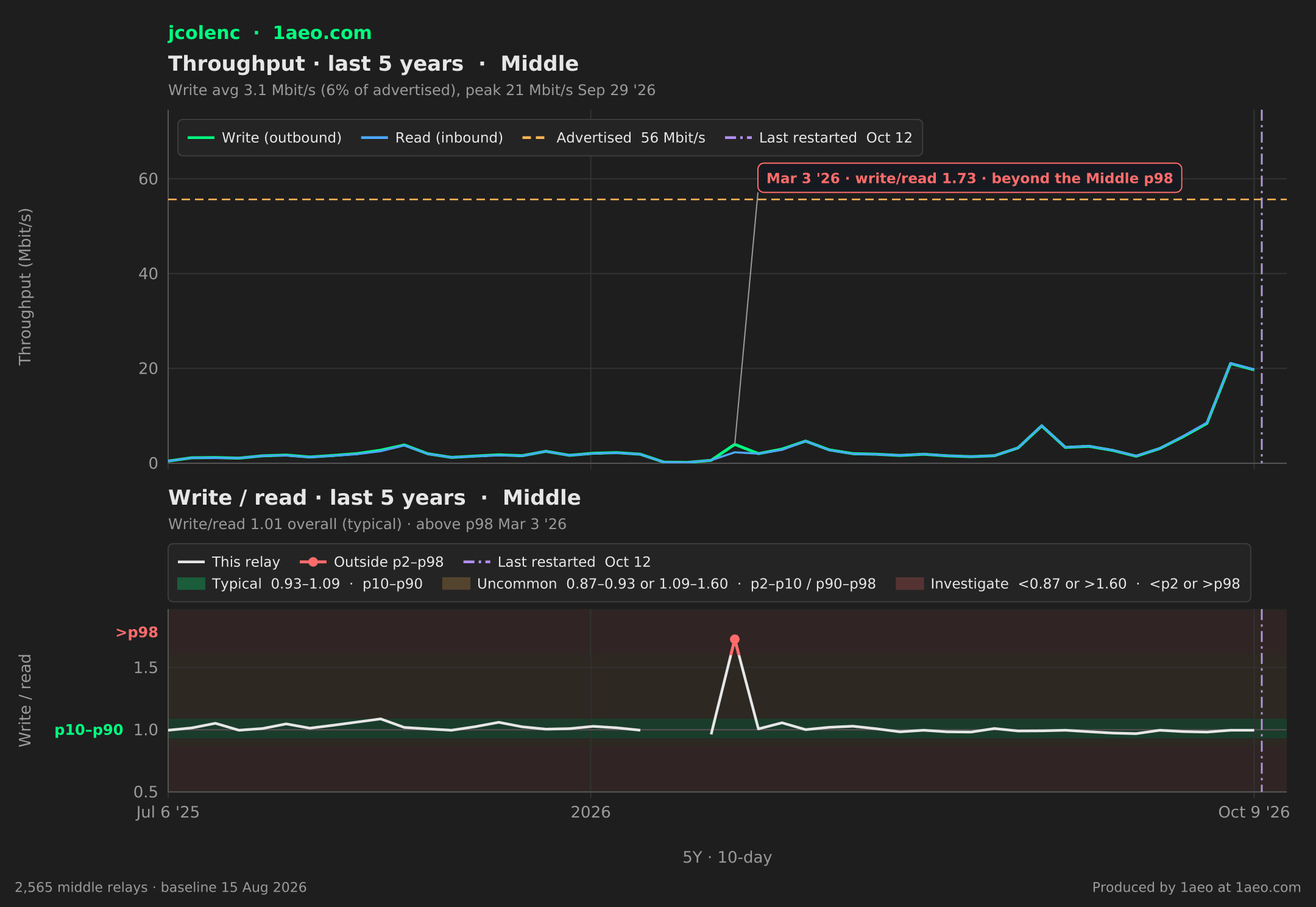This screenshot has height=907, width=1316.
Task: Click the 'Throughput · last 5 years · Middle' title
Action: 373,63
